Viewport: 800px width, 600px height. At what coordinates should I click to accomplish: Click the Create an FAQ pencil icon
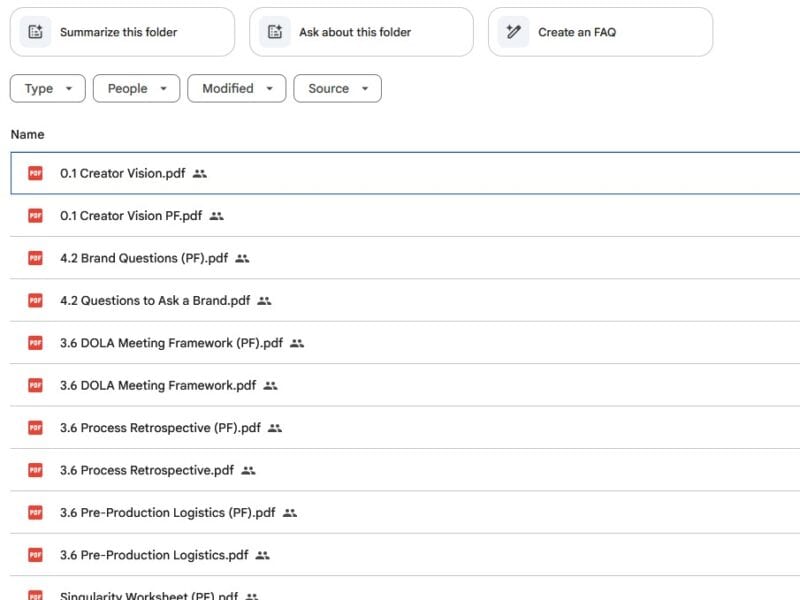(514, 32)
